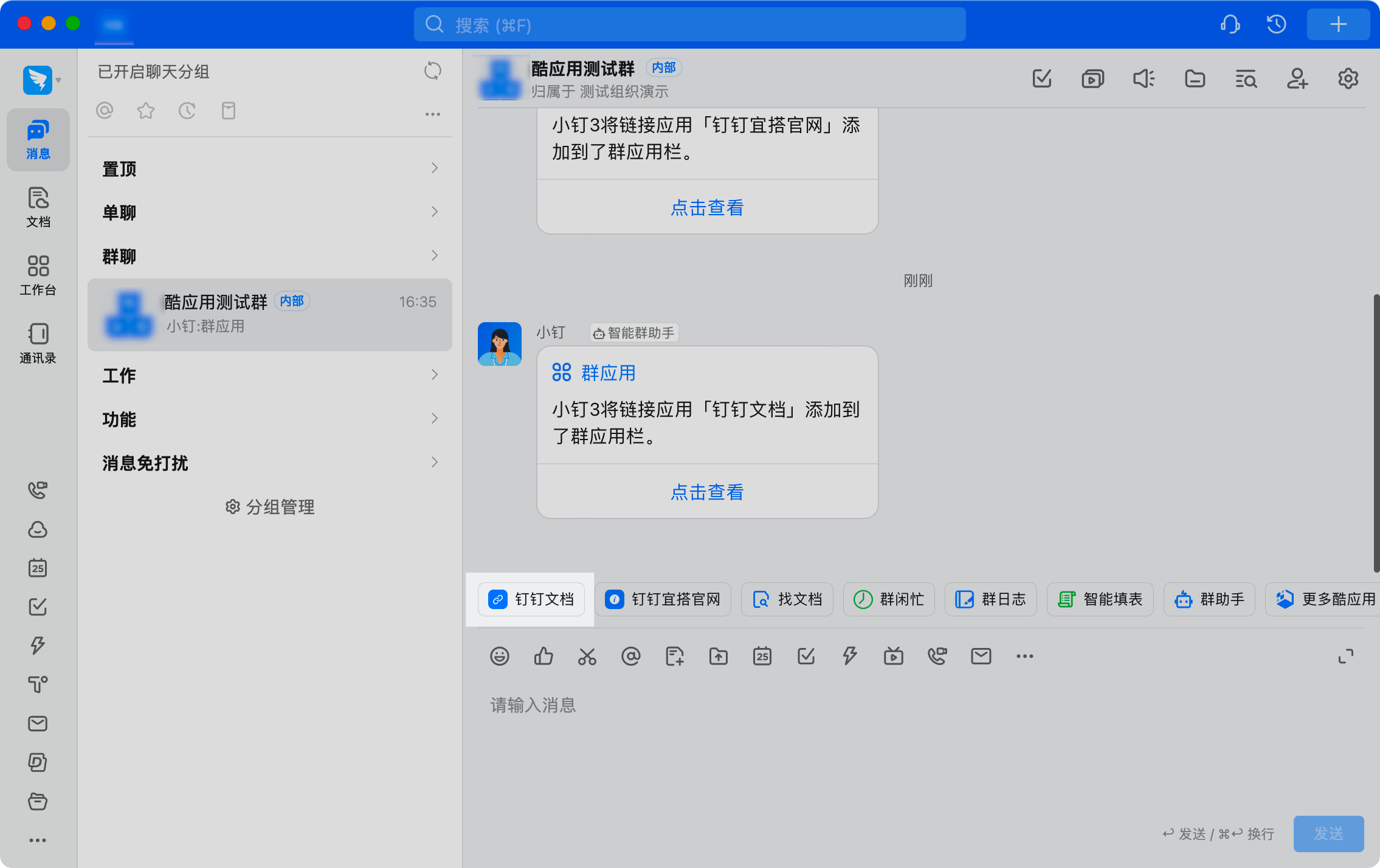1380x868 pixels.
Task: Open the history clock icon in title bar
Action: coord(1277,24)
